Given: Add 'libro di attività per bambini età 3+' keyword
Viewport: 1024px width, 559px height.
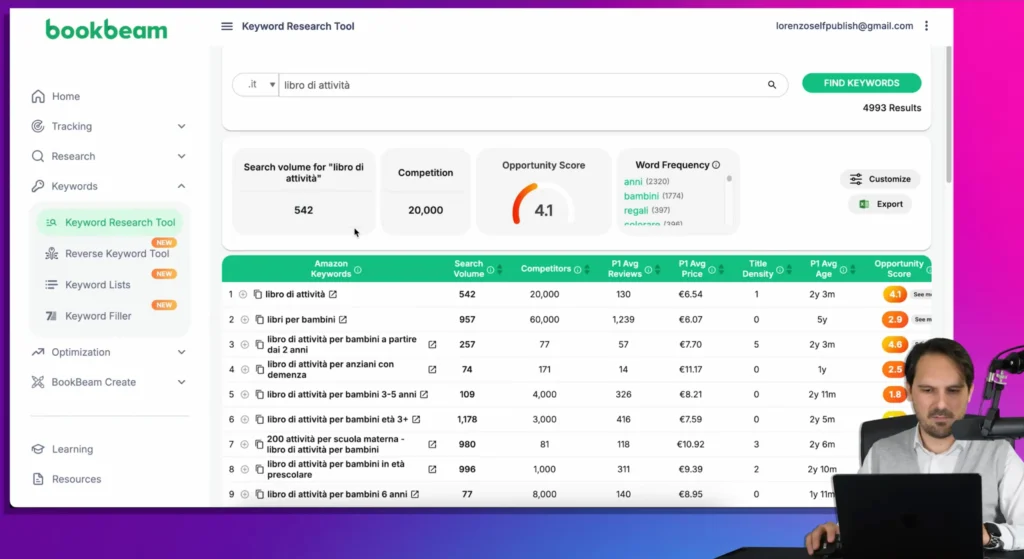Looking at the screenshot, I should [245, 420].
